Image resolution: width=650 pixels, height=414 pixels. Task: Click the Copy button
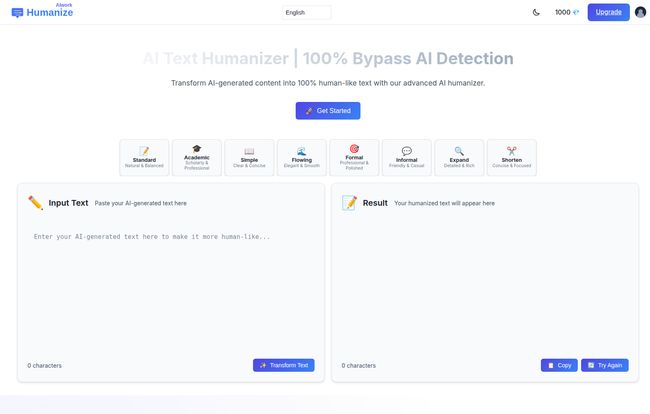[x=559, y=365]
